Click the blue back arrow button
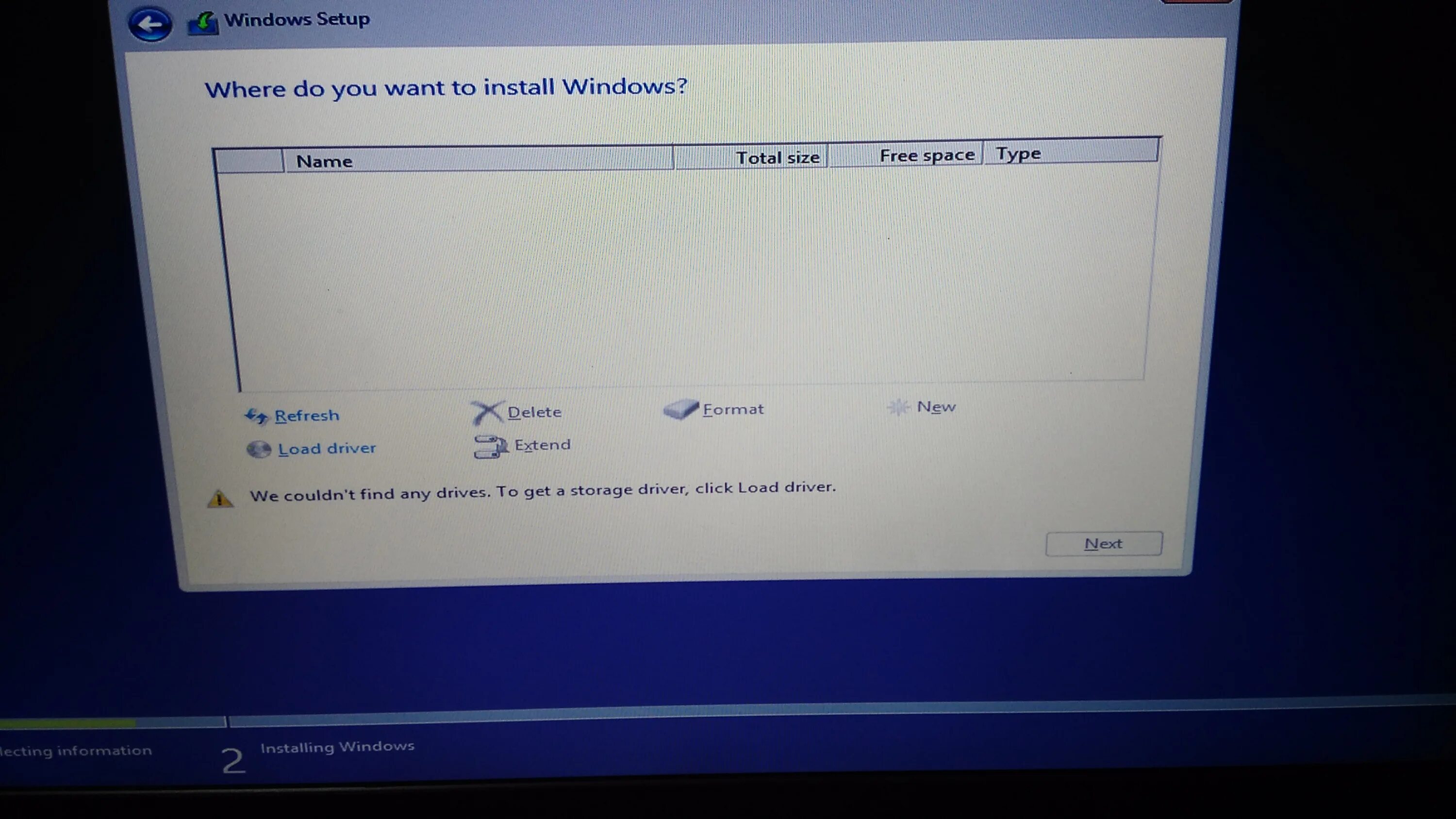 click(x=150, y=24)
